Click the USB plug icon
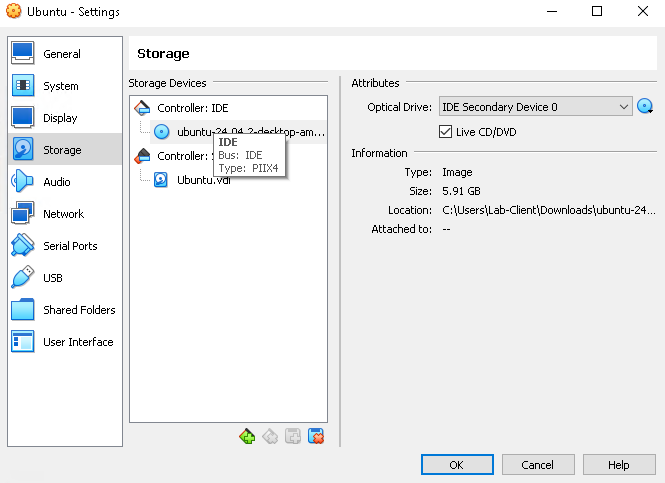The height and width of the screenshot is (483, 665). [x=22, y=277]
